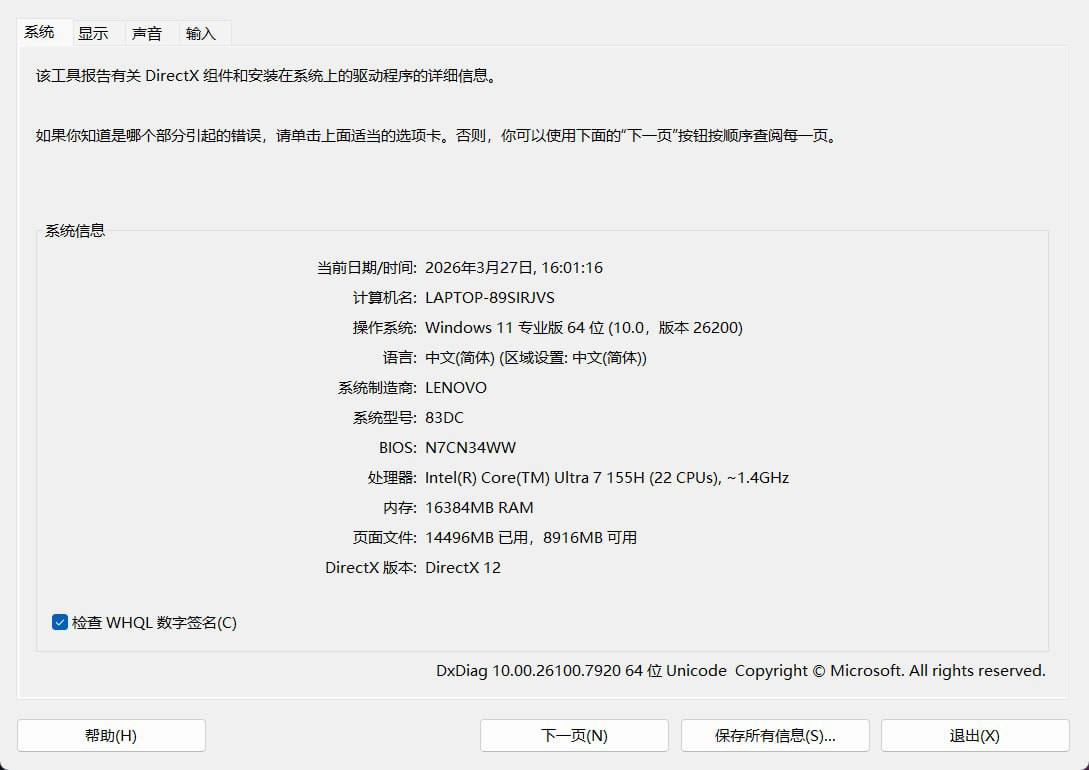Click the processor value Intel Core Ultra 7 155H
The image size is (1089, 770).
[x=606, y=478]
